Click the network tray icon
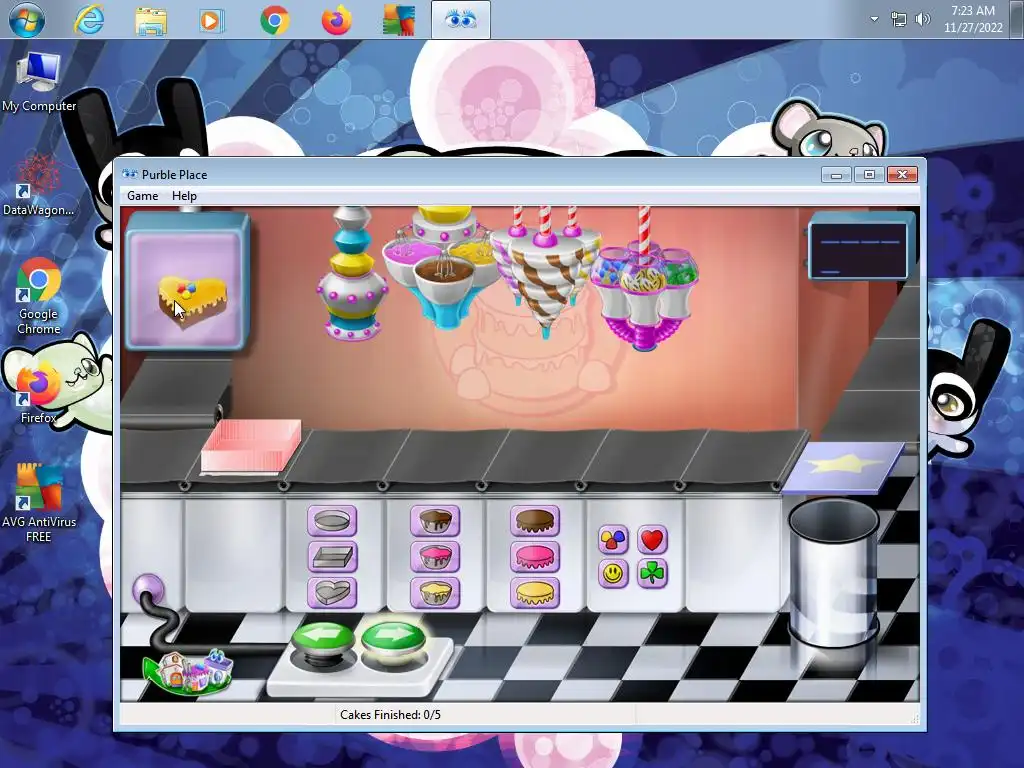The height and width of the screenshot is (768, 1024). coord(899,20)
